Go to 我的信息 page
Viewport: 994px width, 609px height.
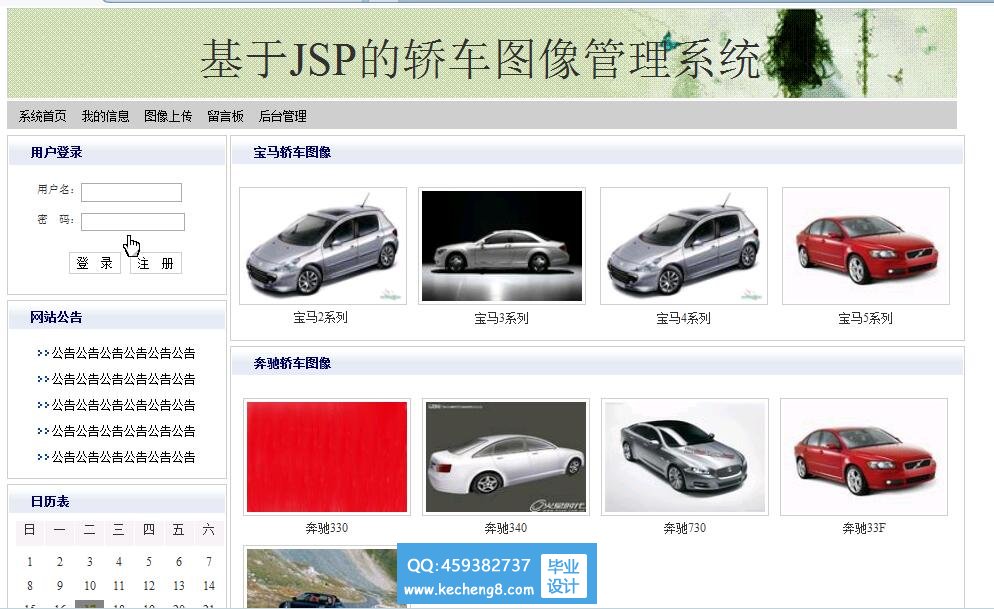point(105,116)
